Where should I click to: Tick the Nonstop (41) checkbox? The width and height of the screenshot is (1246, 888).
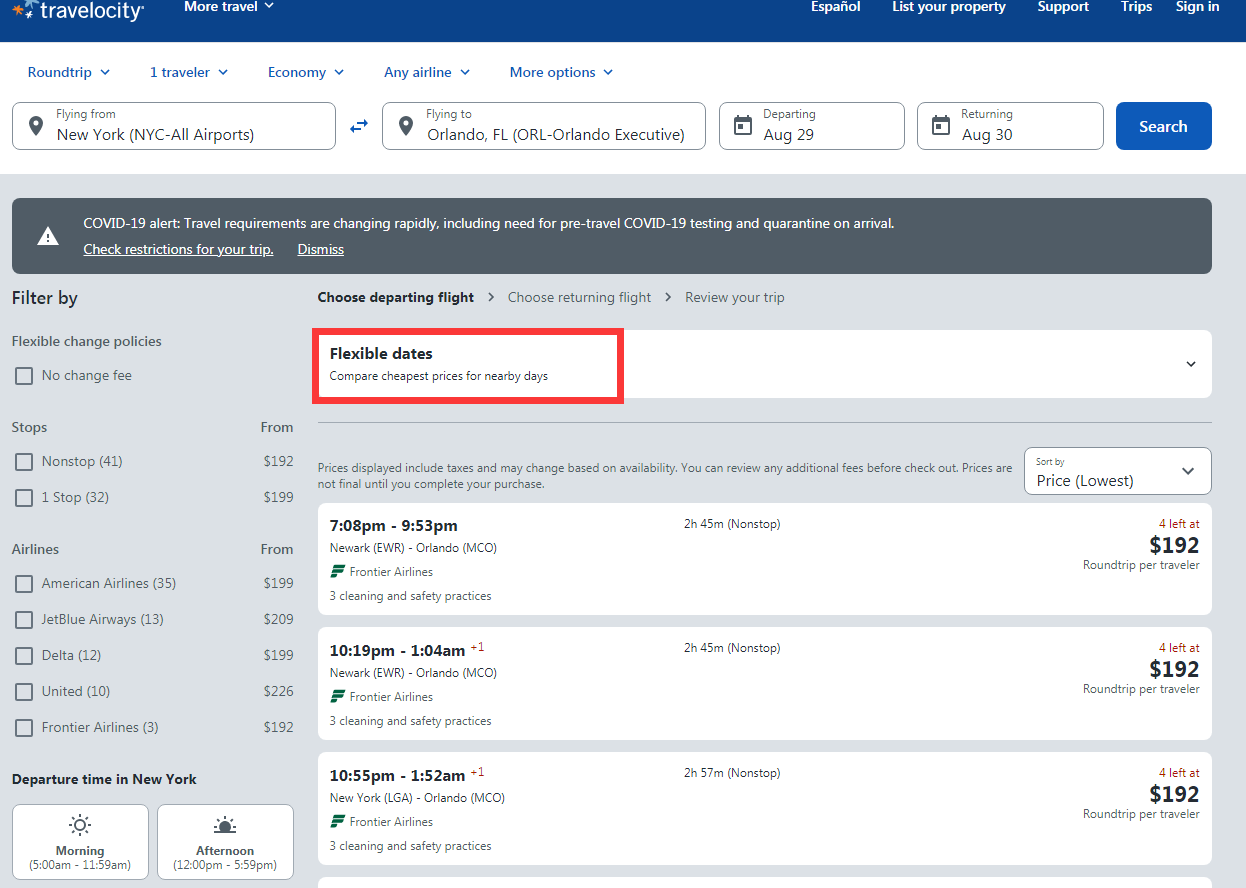[24, 462]
